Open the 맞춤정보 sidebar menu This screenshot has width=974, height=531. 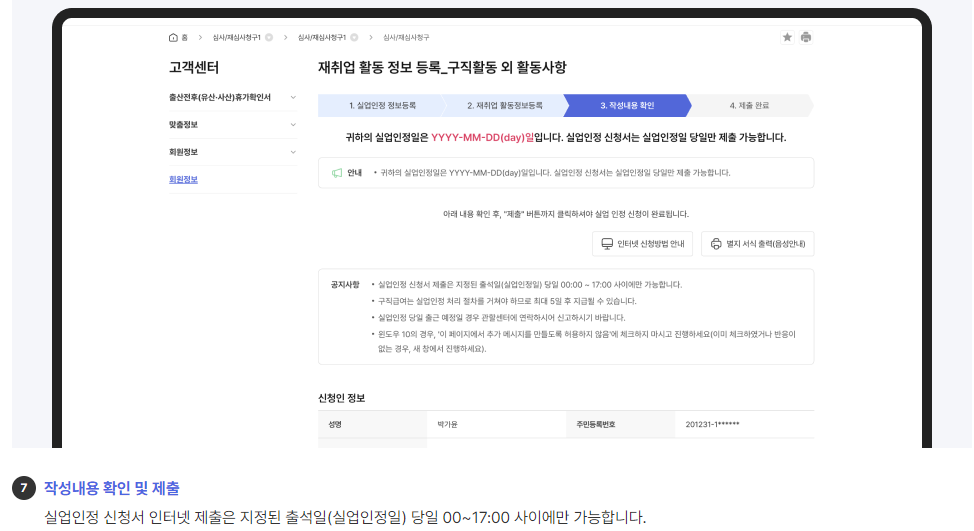233,125
